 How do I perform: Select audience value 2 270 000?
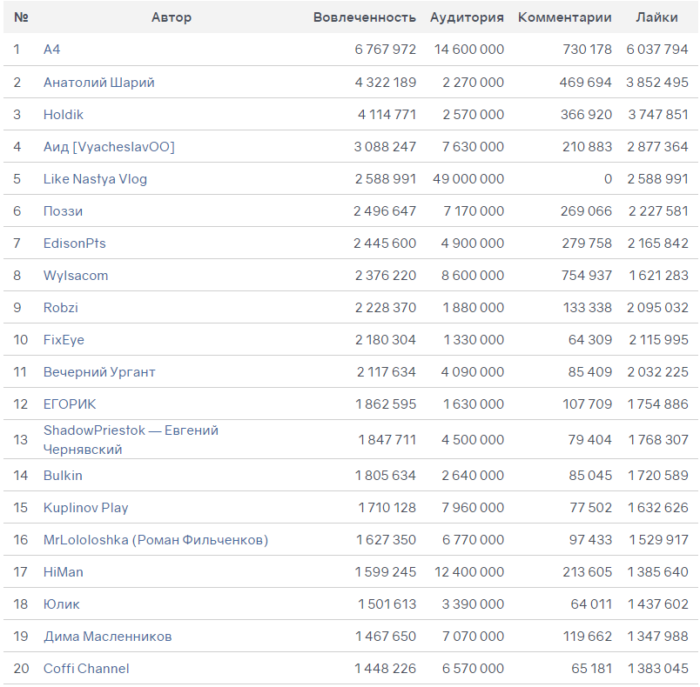click(x=473, y=82)
